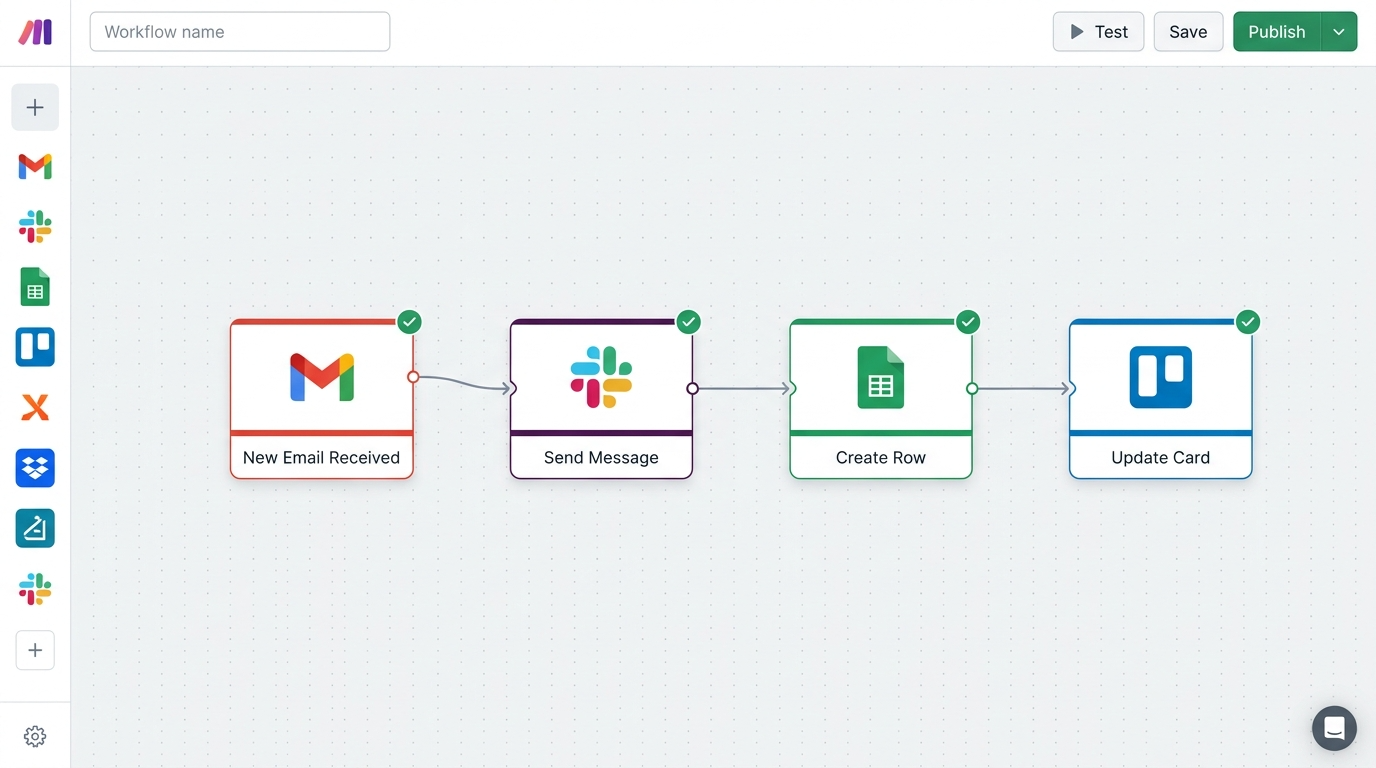Run the workflow with the Test button
This screenshot has width=1376, height=768.
coord(1098,32)
